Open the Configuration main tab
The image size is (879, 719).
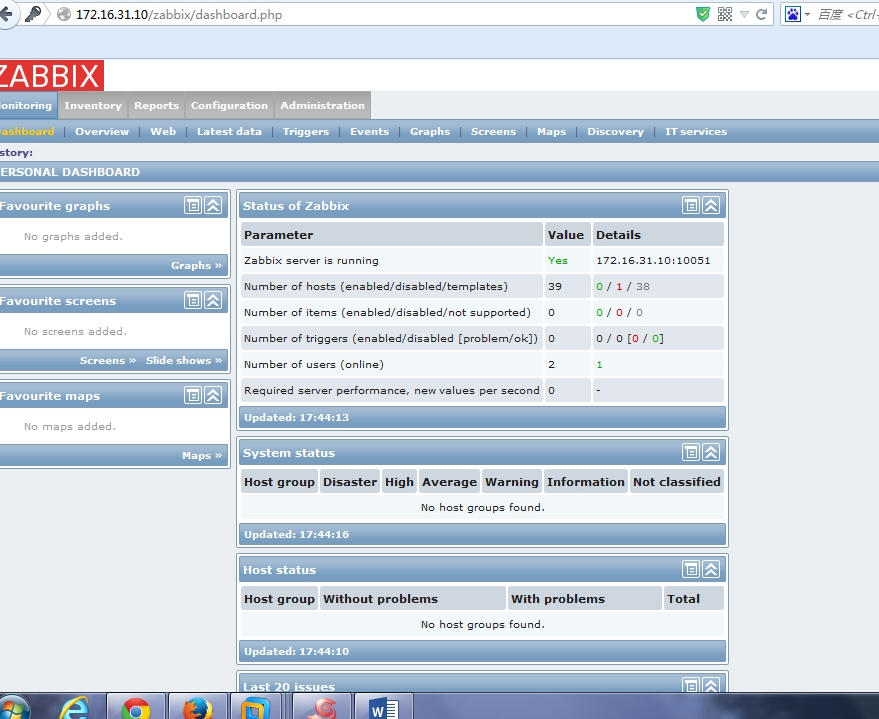(x=229, y=105)
